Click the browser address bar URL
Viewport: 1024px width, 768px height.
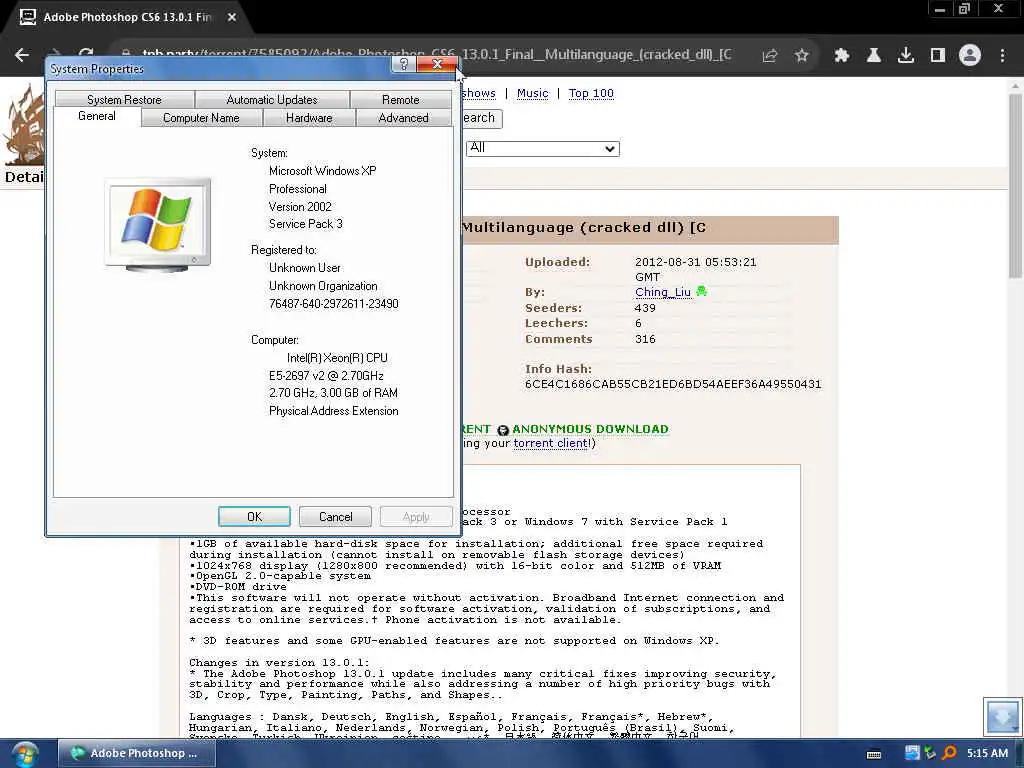click(436, 55)
